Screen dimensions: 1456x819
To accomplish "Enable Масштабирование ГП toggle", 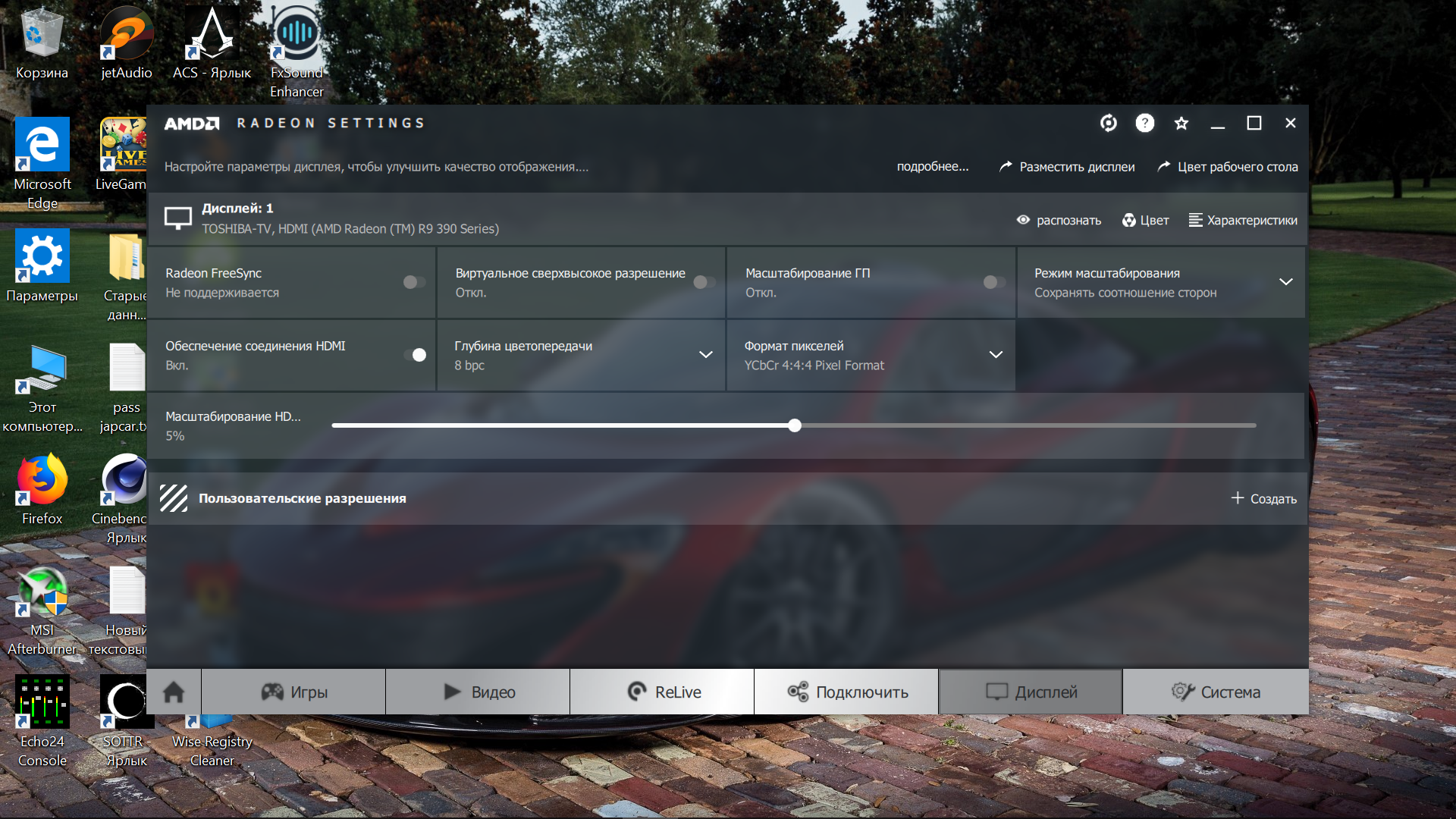I will pyautogui.click(x=993, y=282).
